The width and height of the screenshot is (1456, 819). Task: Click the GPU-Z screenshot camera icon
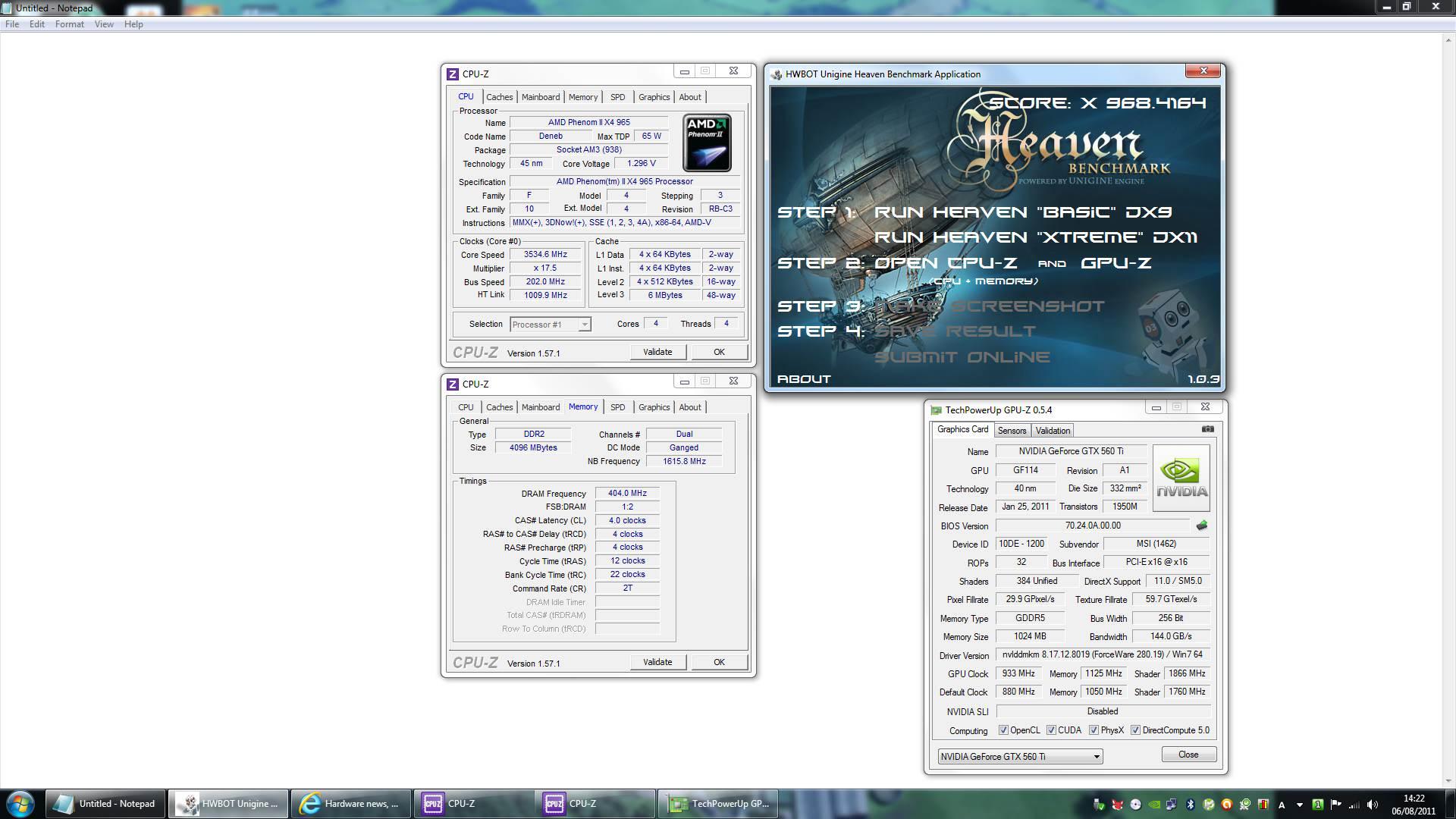(x=1207, y=429)
